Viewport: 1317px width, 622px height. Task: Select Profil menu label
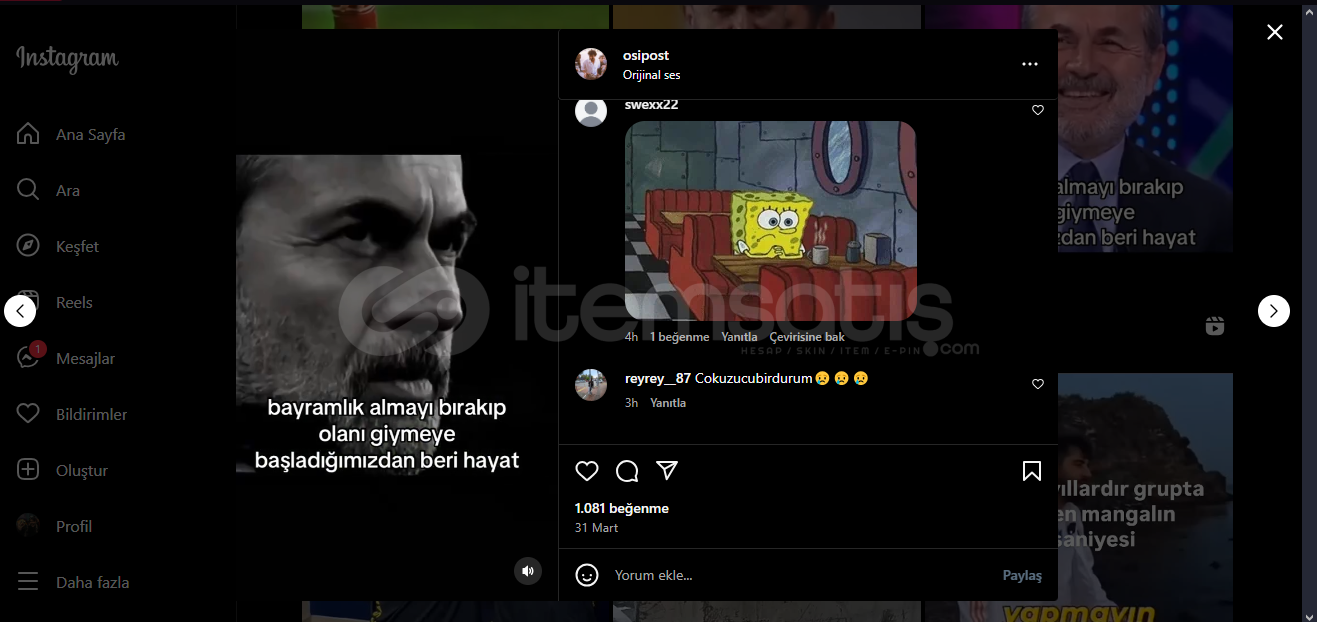[x=74, y=527]
